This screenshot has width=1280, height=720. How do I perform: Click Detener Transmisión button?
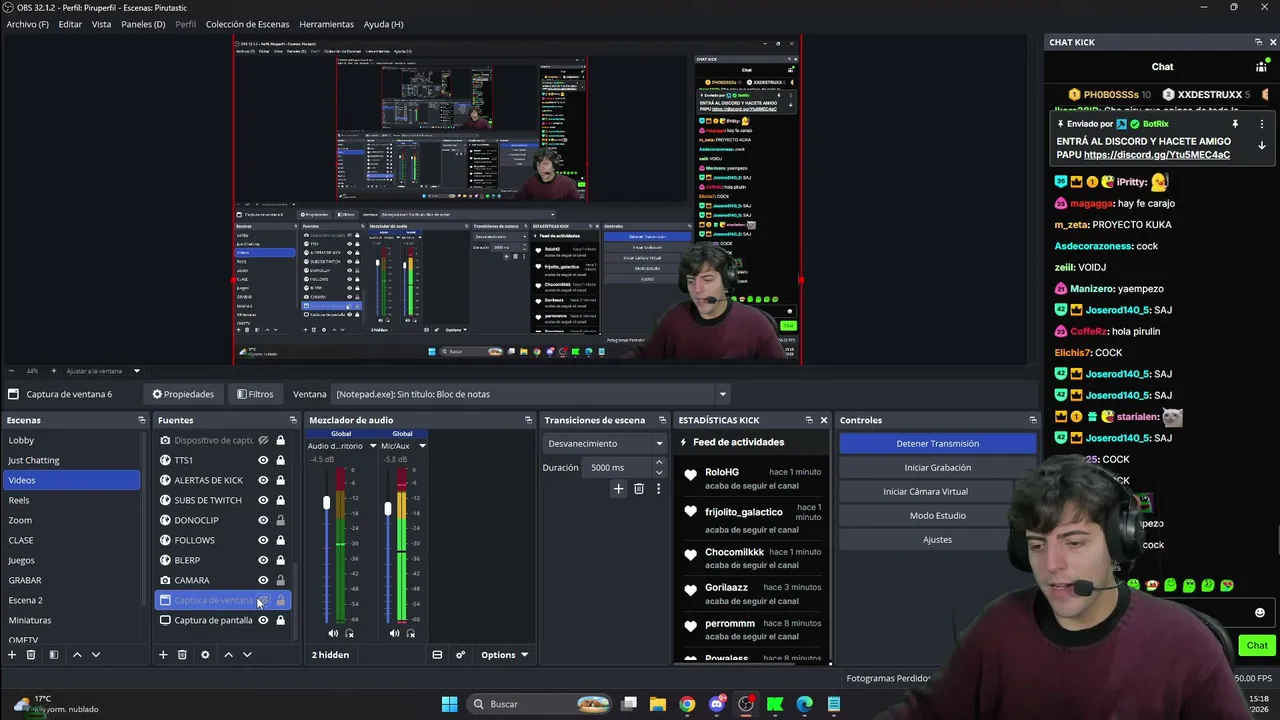(x=937, y=443)
